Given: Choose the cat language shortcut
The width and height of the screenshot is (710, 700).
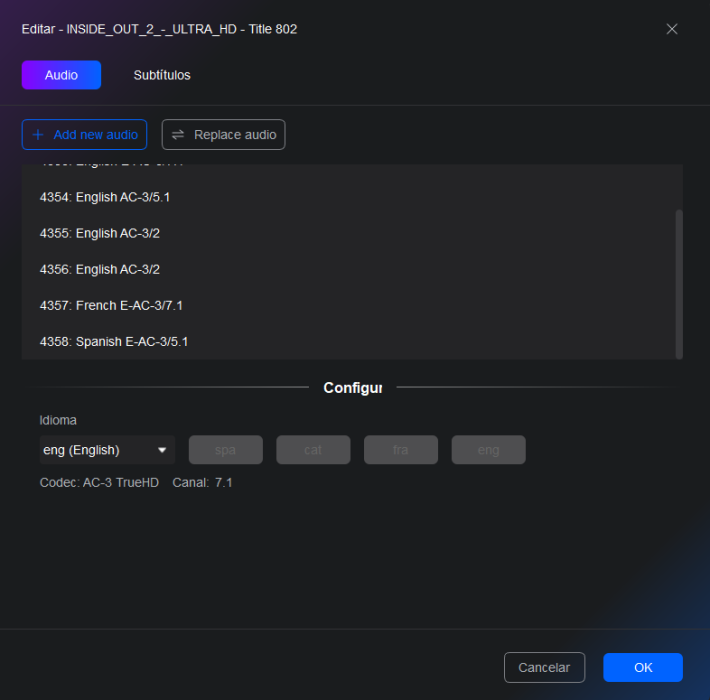Looking at the screenshot, I should 313,450.
